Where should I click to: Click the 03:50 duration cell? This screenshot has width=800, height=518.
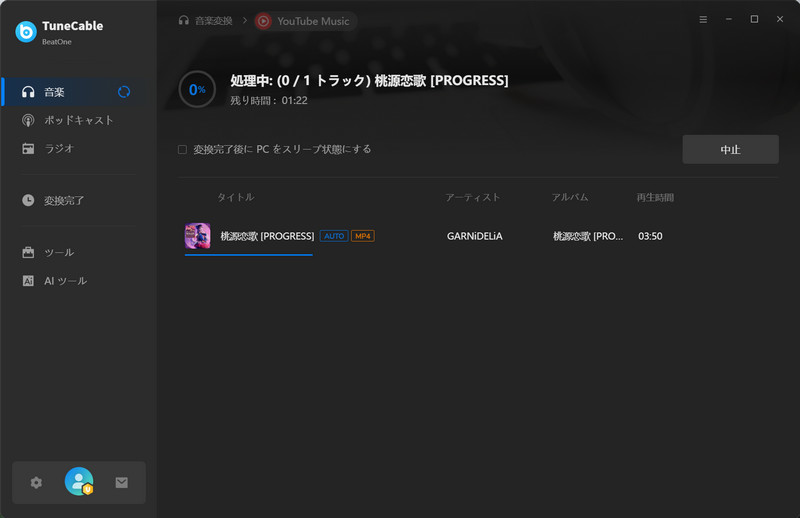coord(650,236)
